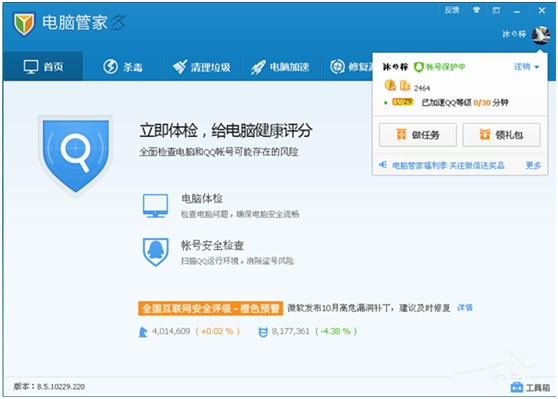Open the skin shirt icon in title bar
Viewport: 558px width, 399px height.
[476, 10]
